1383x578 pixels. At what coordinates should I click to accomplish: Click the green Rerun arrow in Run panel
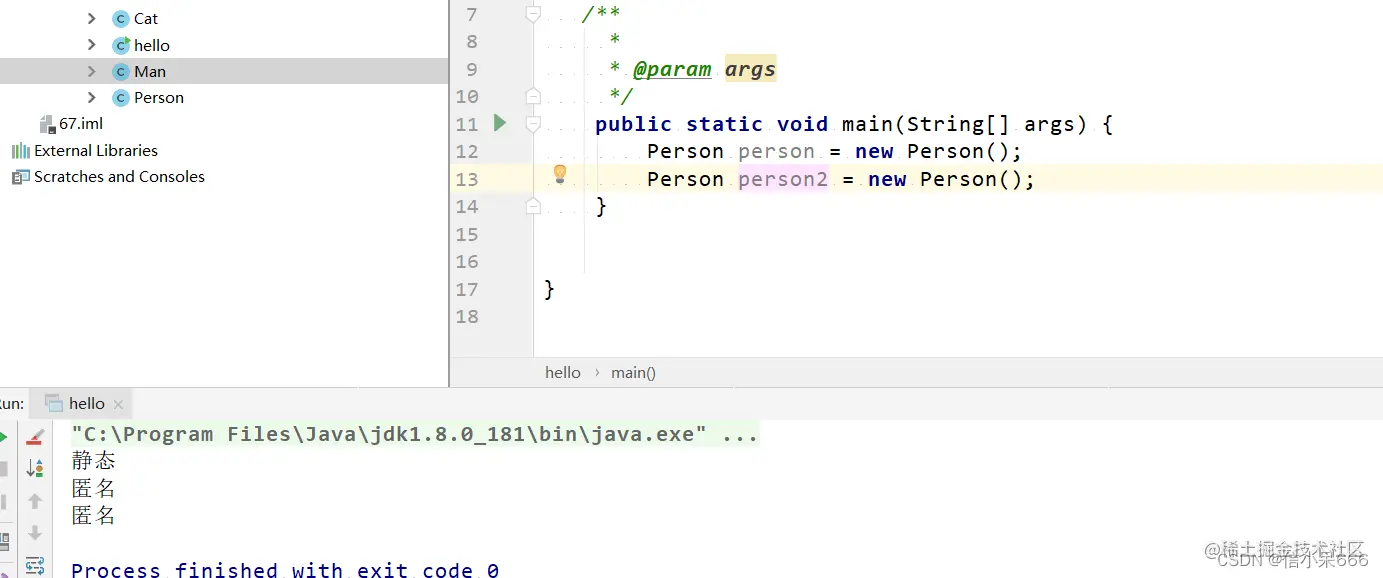click(x=4, y=437)
